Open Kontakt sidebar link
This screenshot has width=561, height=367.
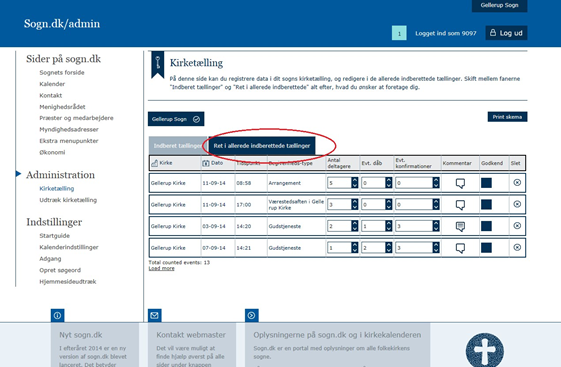50,96
